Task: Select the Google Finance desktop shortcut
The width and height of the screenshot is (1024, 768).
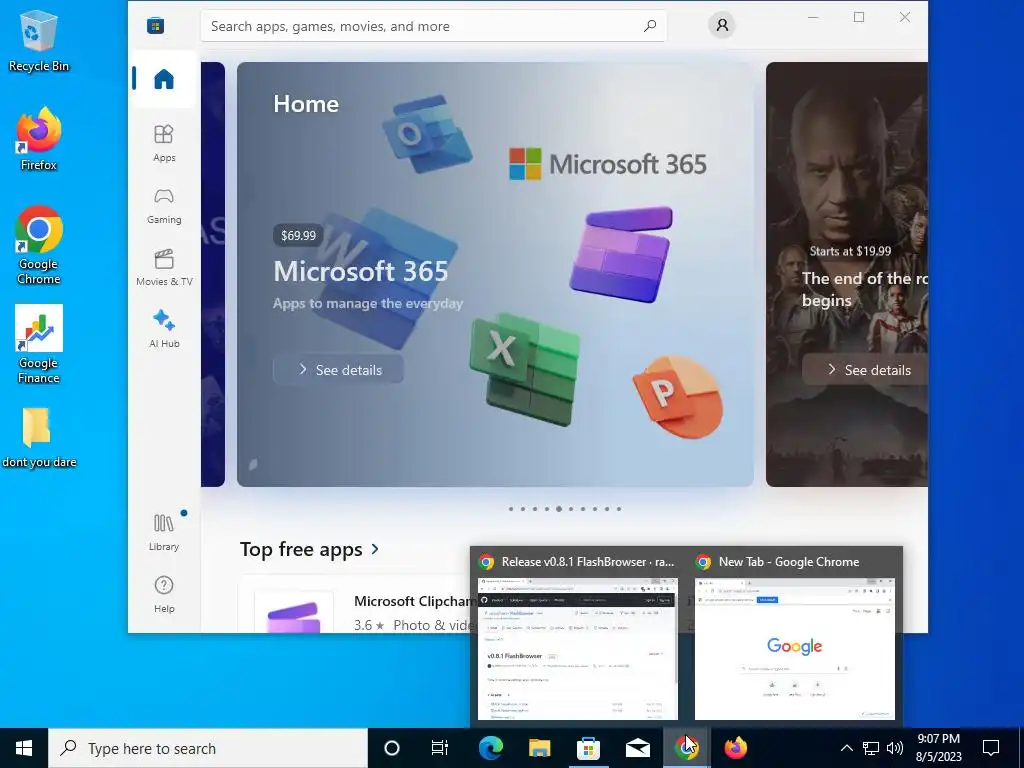Action: [x=39, y=344]
